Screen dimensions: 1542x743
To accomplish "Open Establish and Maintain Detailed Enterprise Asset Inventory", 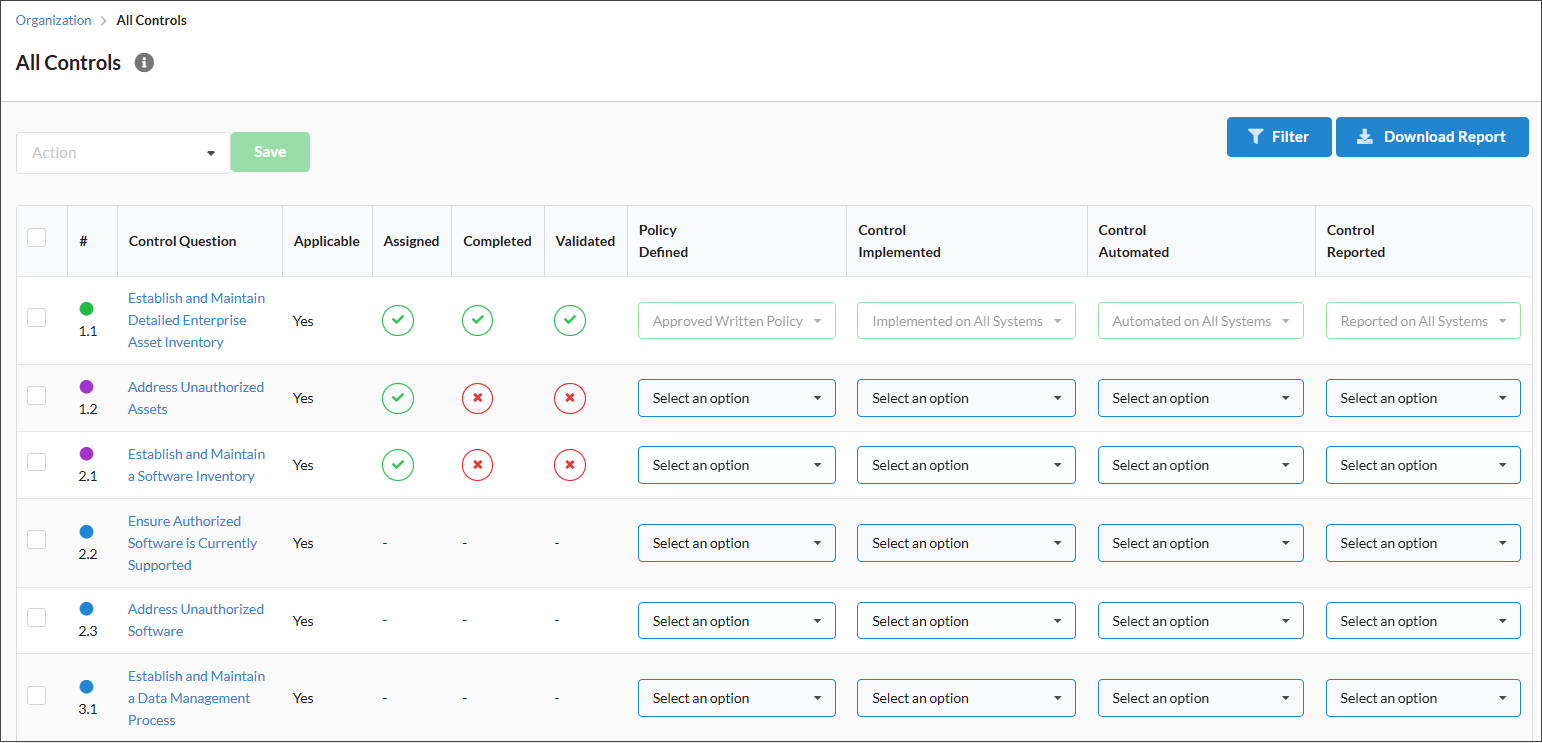I will click(x=197, y=320).
